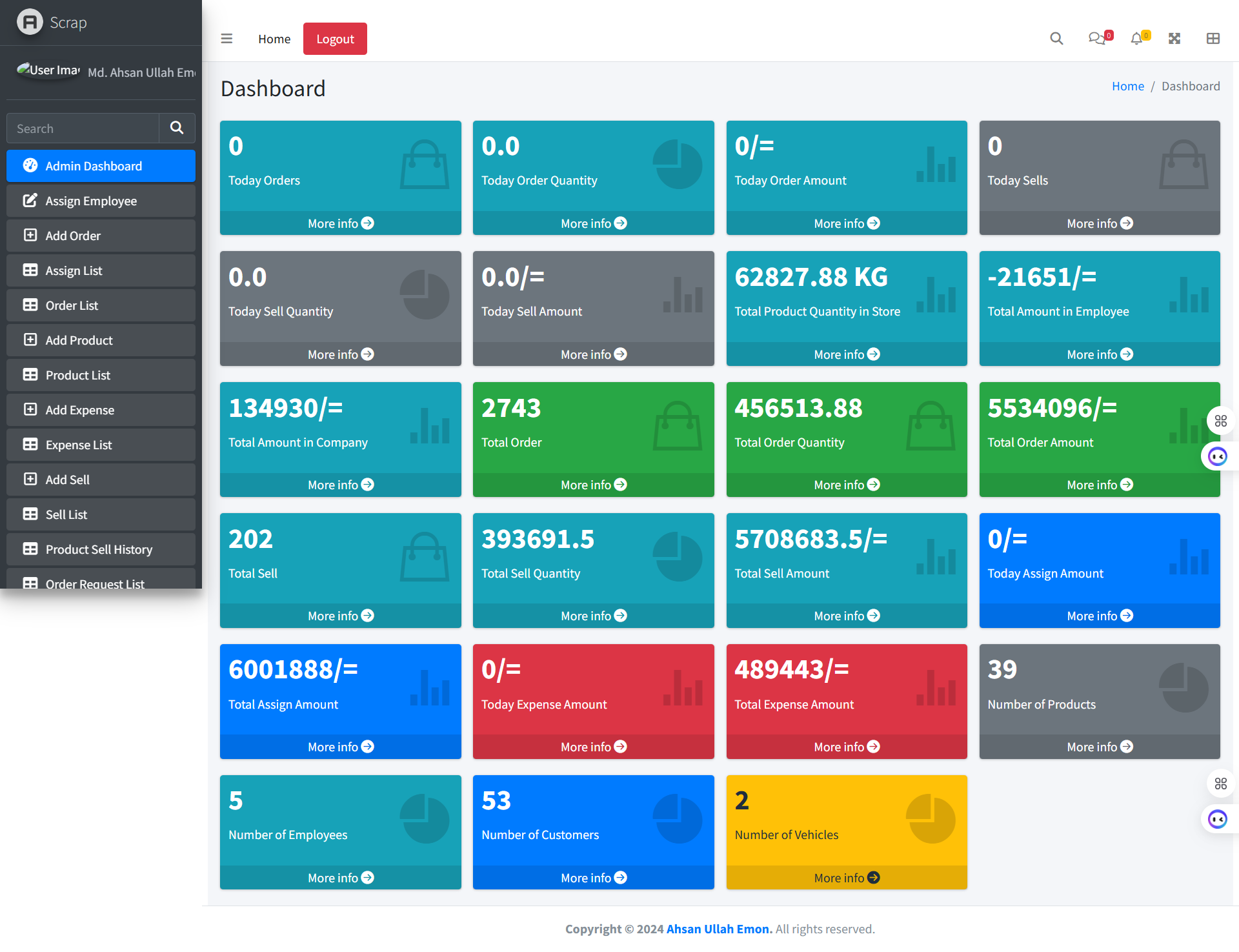Viewport: 1239px width, 952px height.
Task: Click the Scrap brand logo
Action: point(30,22)
